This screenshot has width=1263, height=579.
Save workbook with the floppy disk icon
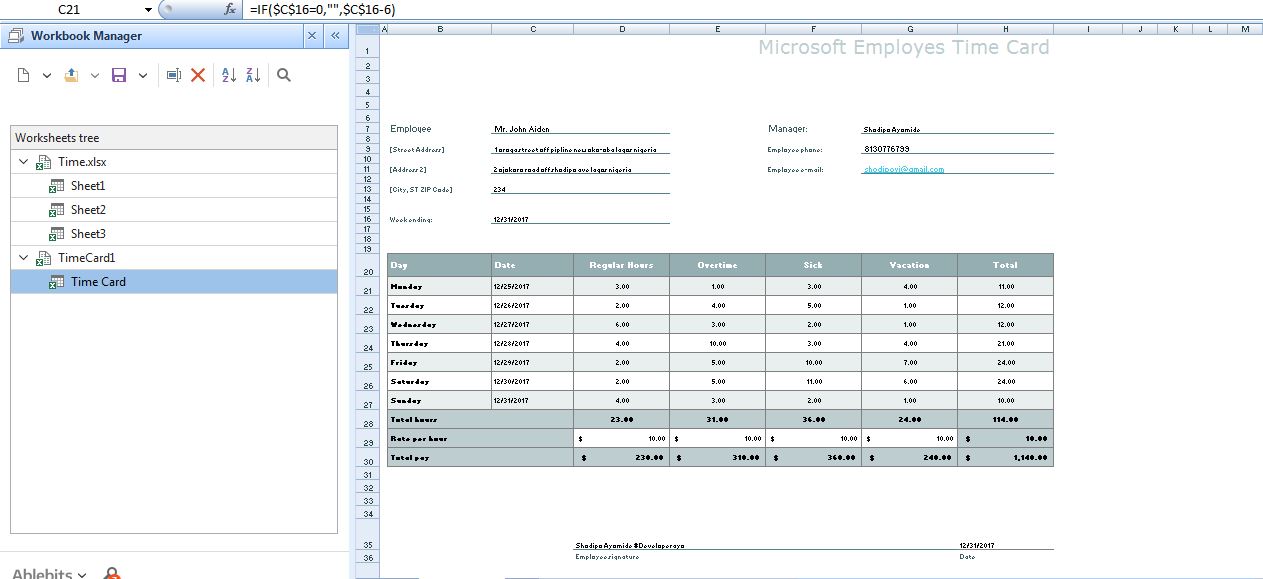coord(119,75)
